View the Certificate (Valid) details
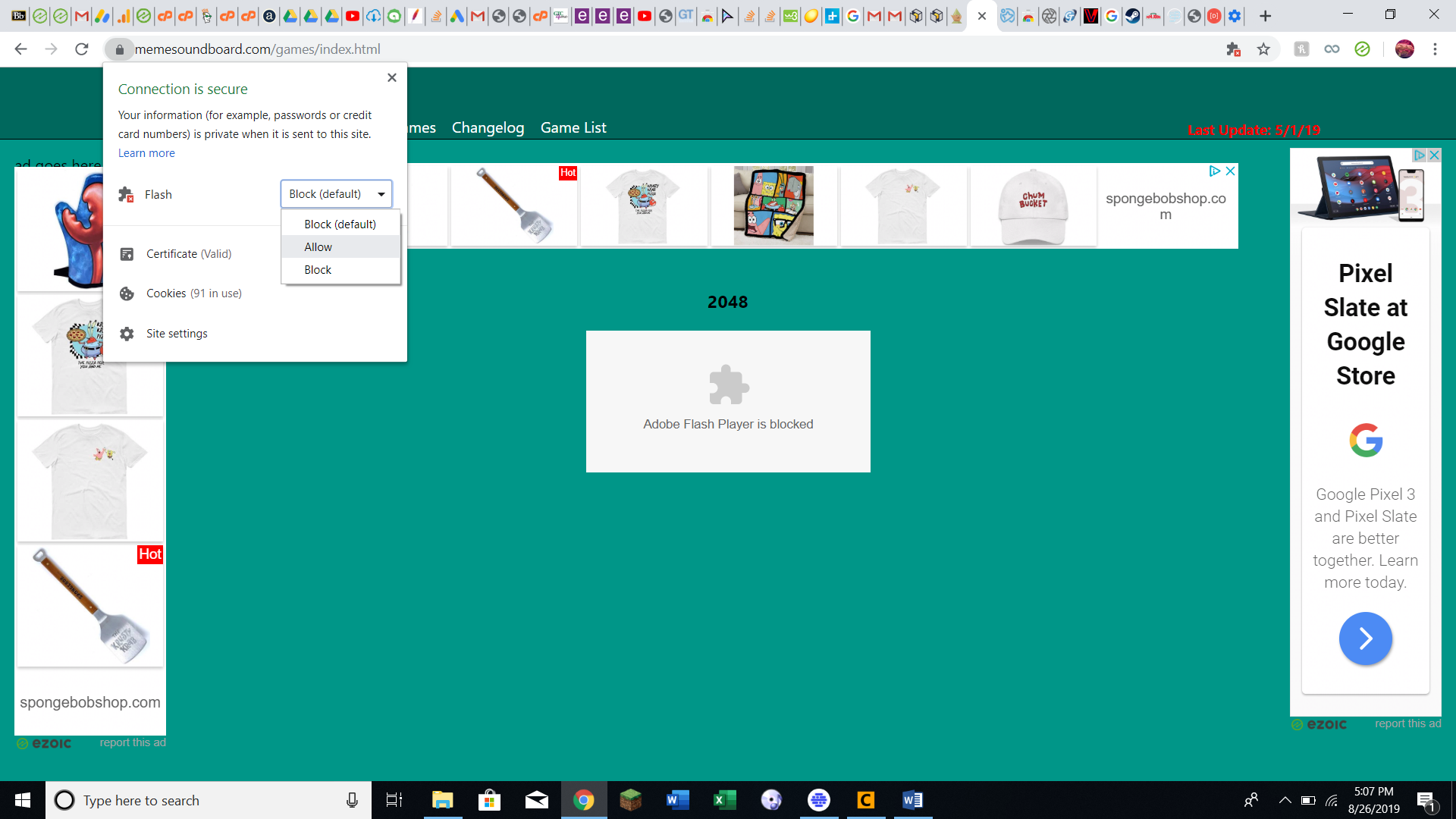This screenshot has width=1456, height=819. [189, 254]
